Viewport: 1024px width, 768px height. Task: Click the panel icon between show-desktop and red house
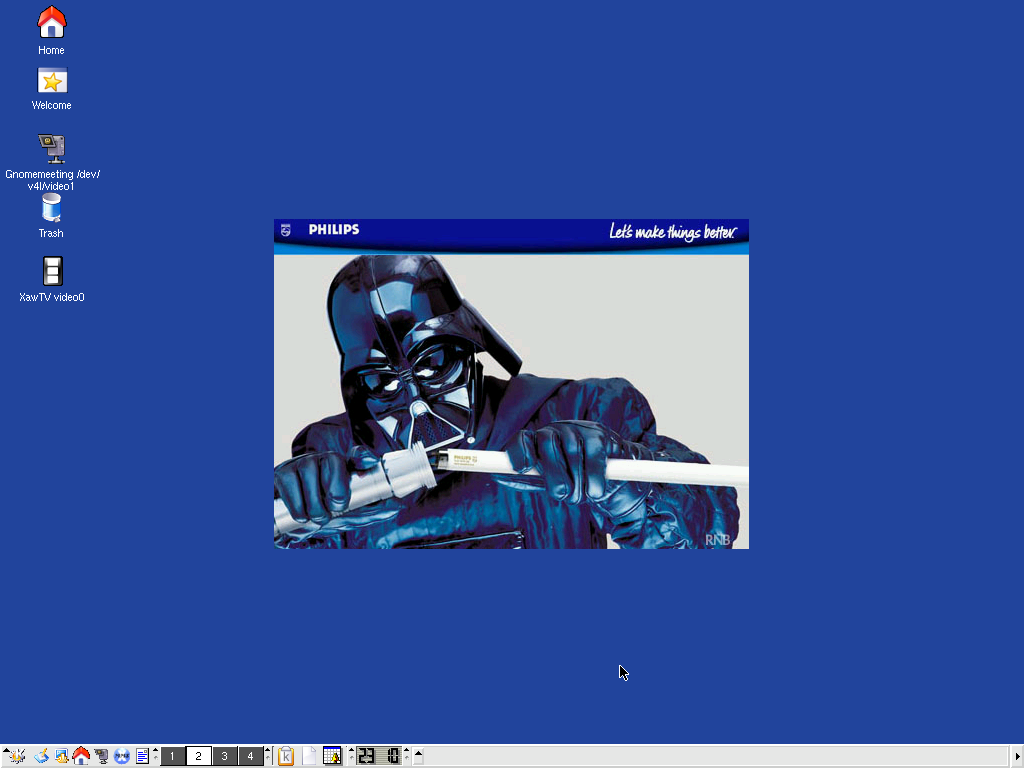pos(61,756)
